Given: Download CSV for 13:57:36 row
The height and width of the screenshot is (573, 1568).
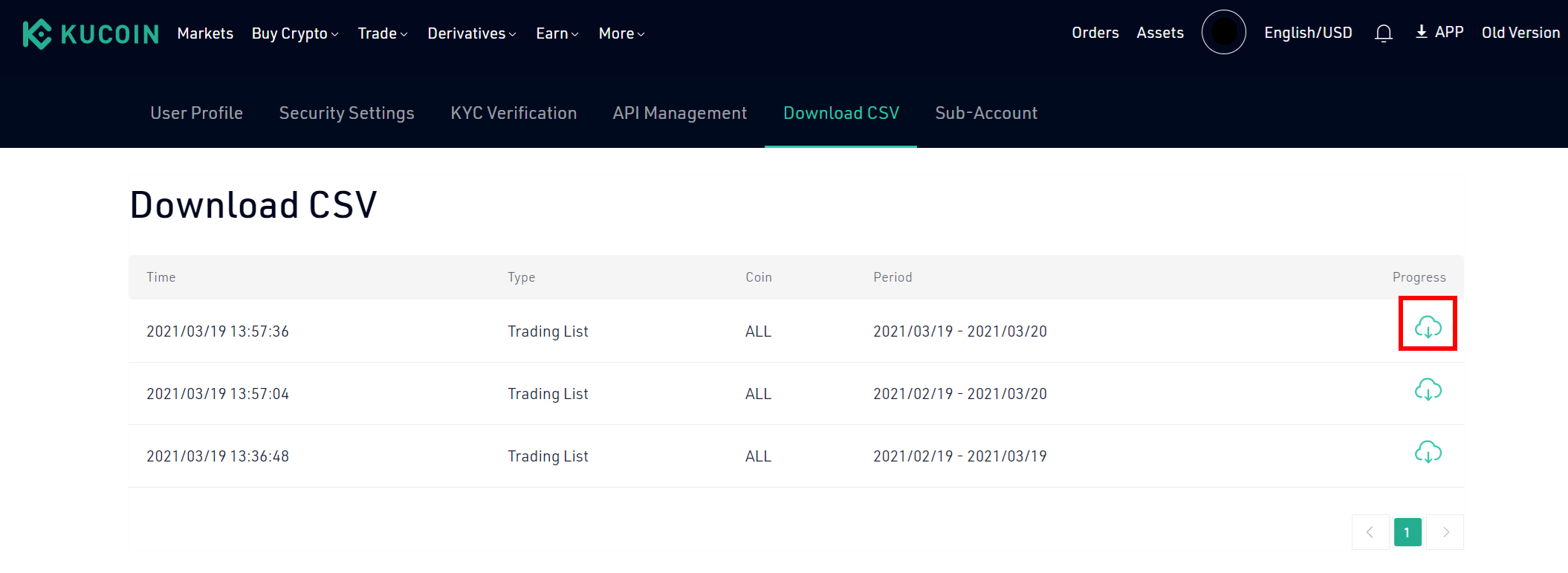Looking at the screenshot, I should tap(1428, 326).
